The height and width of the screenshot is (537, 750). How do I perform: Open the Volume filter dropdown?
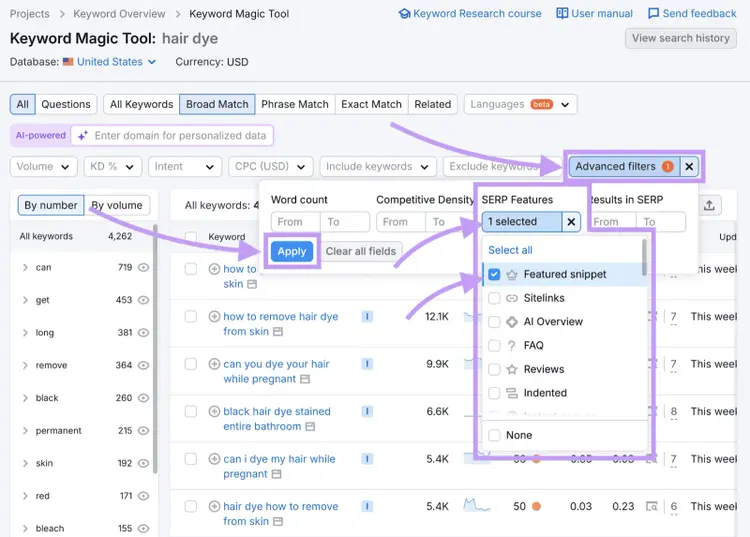pyautogui.click(x=44, y=166)
